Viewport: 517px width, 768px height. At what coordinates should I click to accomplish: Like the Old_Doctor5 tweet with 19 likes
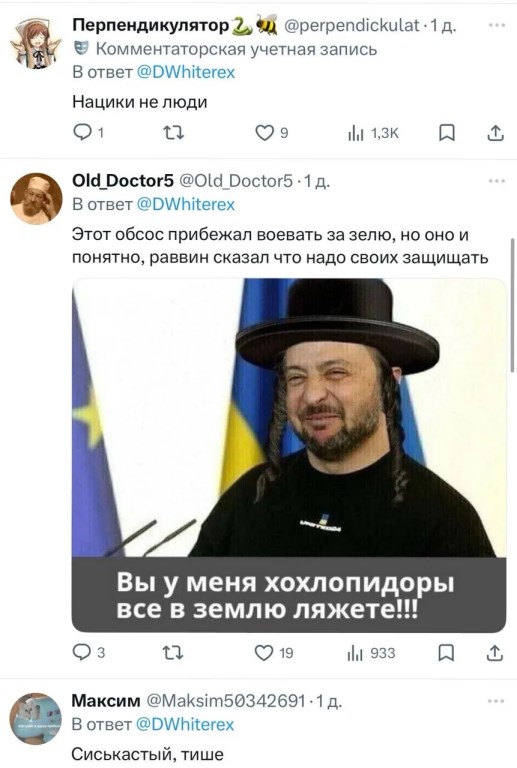click(274, 652)
